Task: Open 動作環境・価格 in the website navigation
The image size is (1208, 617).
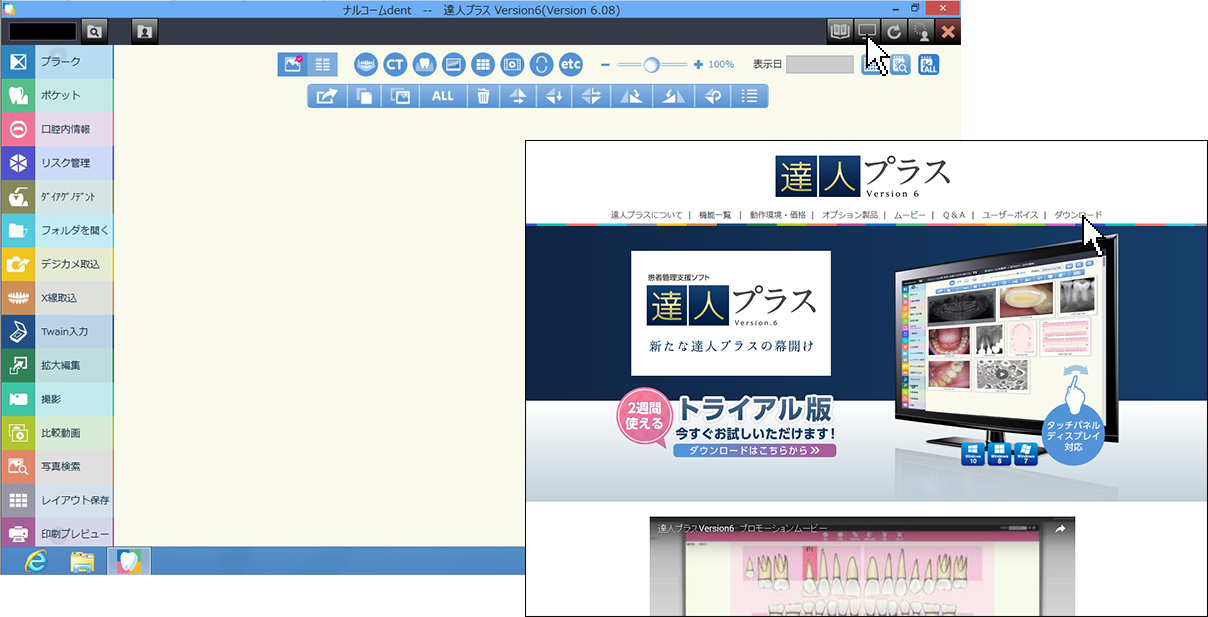Action: 778,215
